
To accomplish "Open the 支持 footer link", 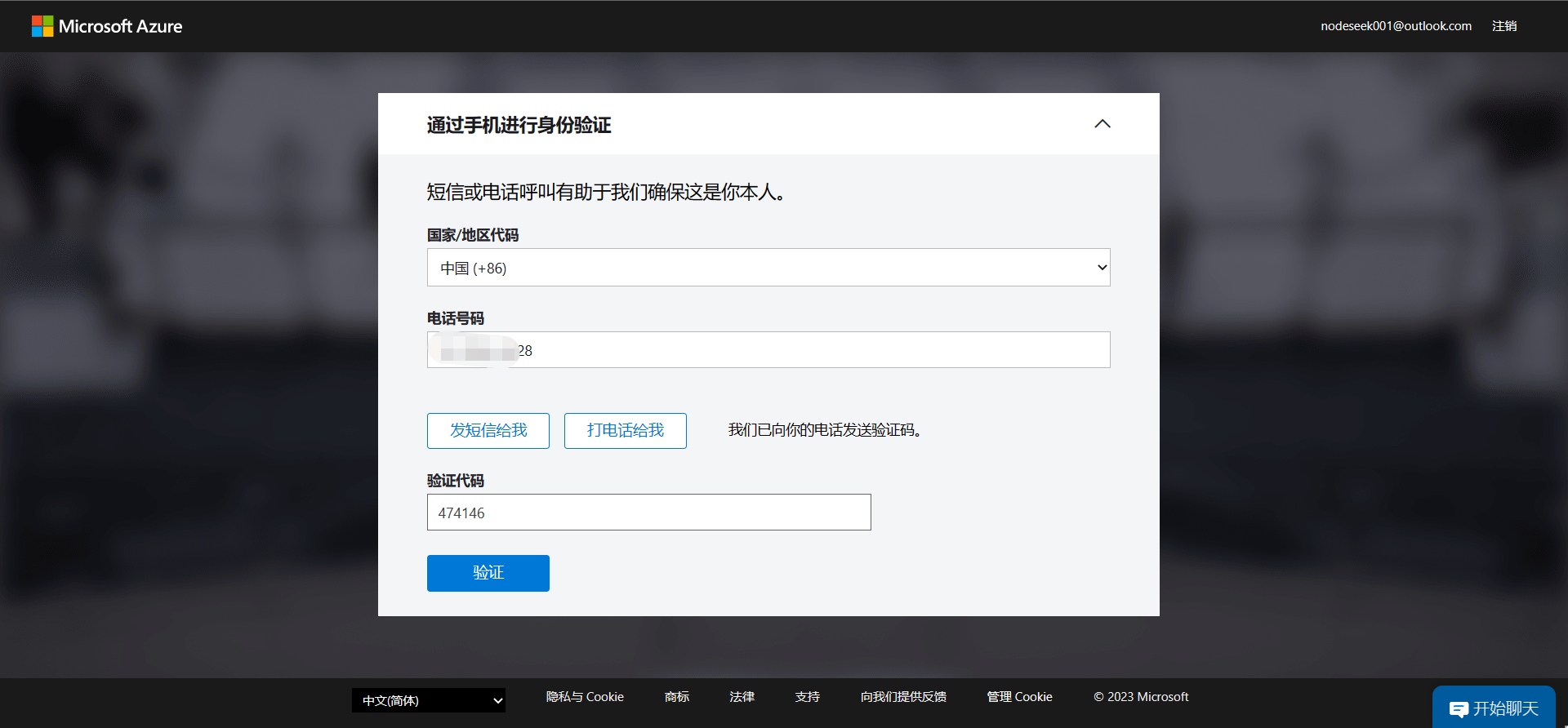I will 807,697.
